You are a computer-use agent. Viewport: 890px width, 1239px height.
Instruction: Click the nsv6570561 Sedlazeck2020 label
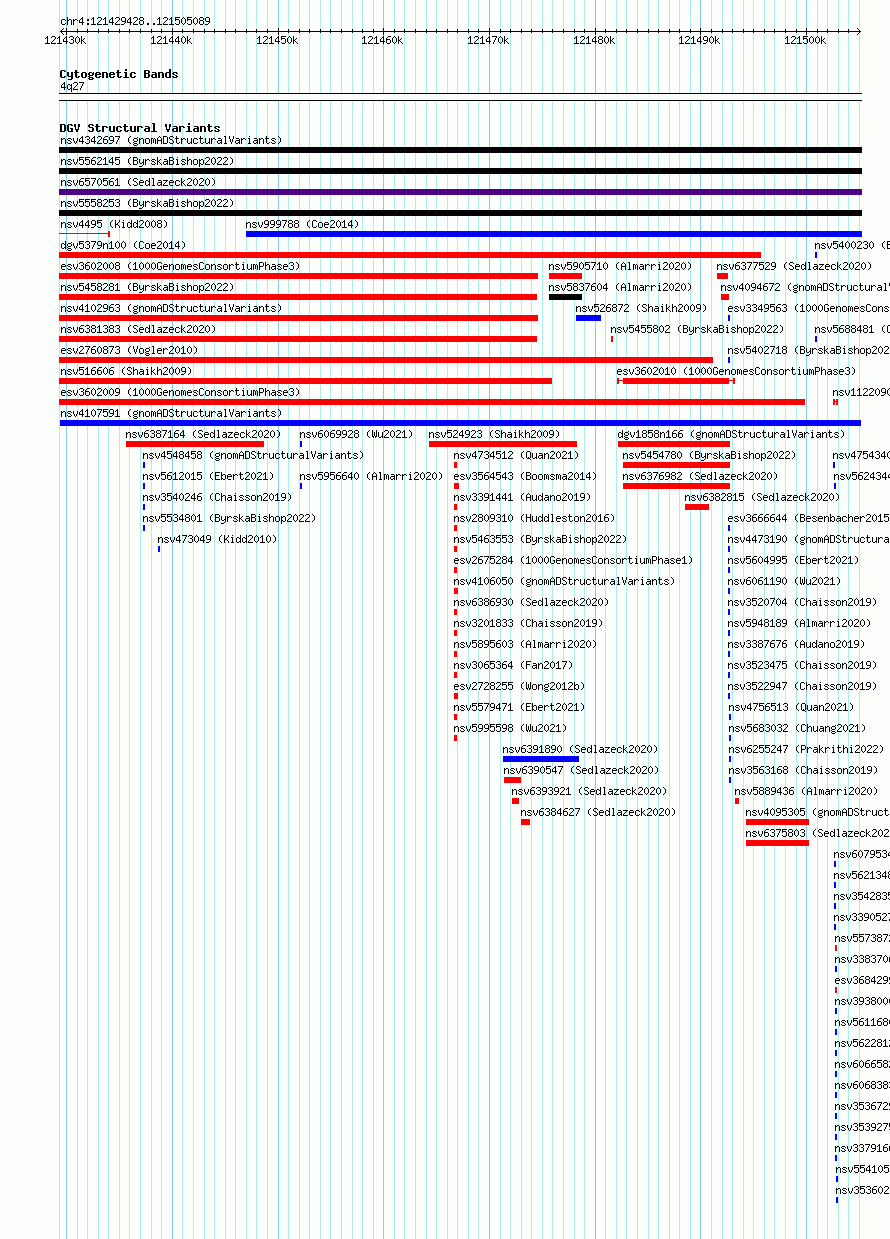(x=138, y=182)
